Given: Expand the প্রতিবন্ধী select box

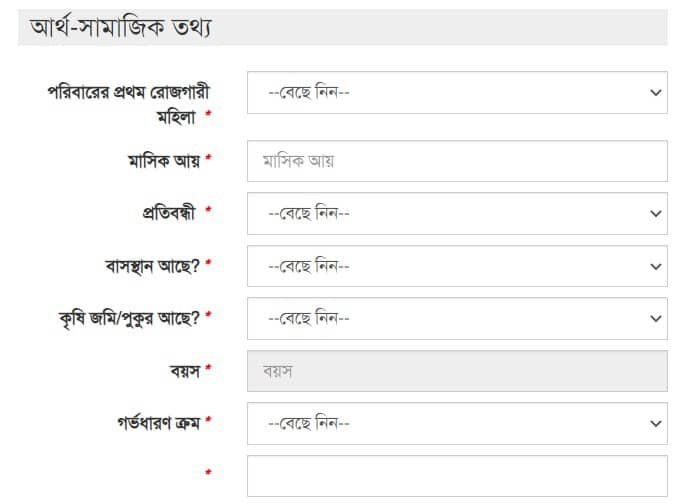Looking at the screenshot, I should 456,214.
